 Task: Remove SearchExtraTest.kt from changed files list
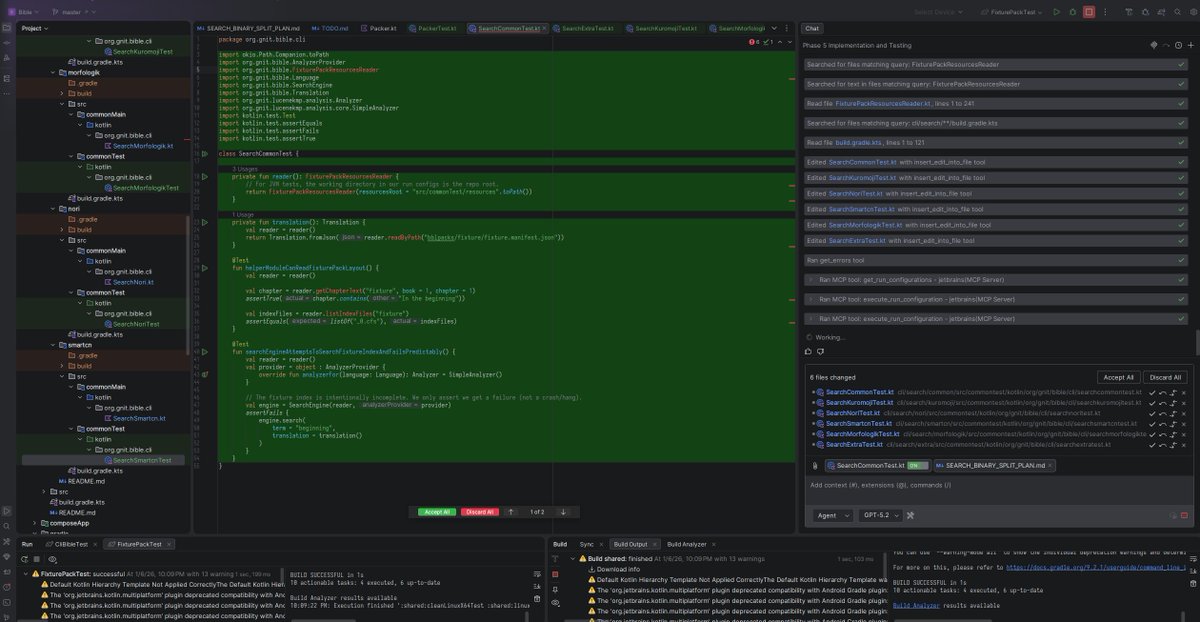pyautogui.click(x=1184, y=445)
